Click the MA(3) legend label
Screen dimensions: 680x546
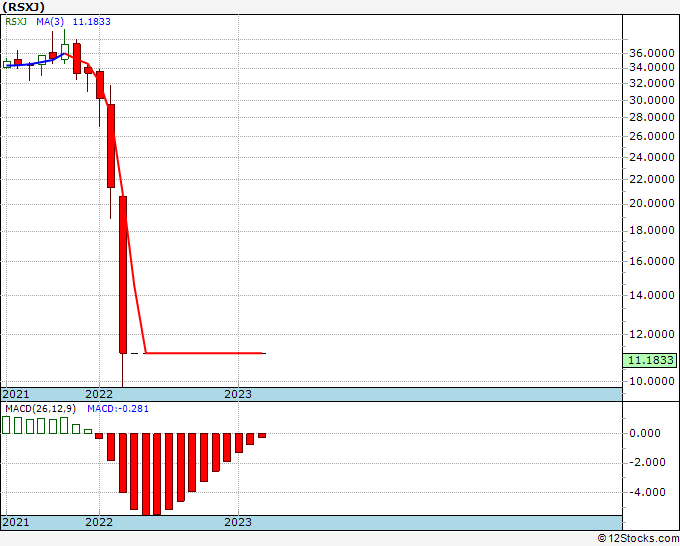pos(50,22)
